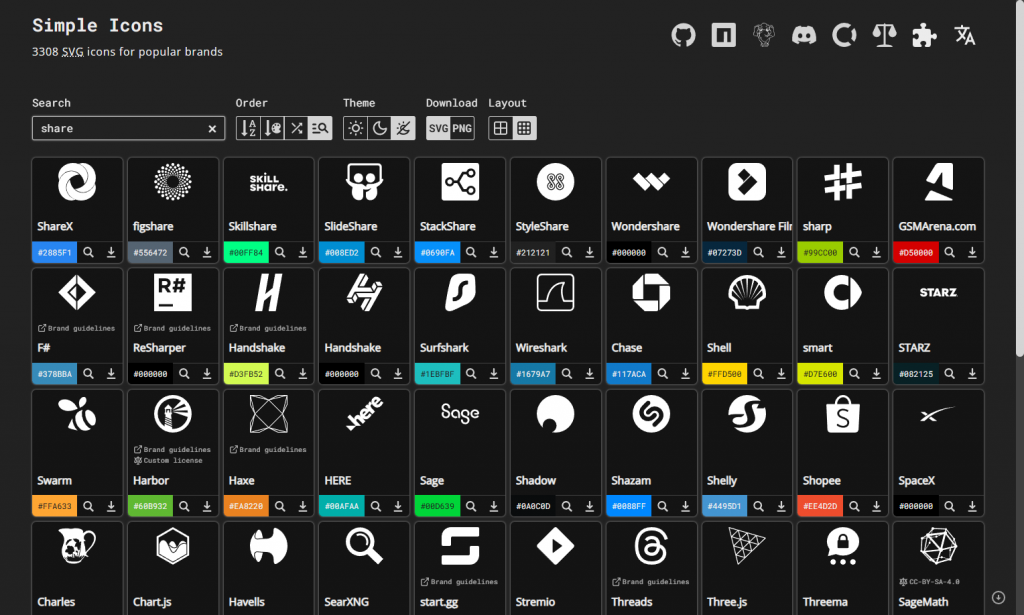The width and height of the screenshot is (1024, 615).
Task: Click the Shopee logo image
Action: coord(842,414)
